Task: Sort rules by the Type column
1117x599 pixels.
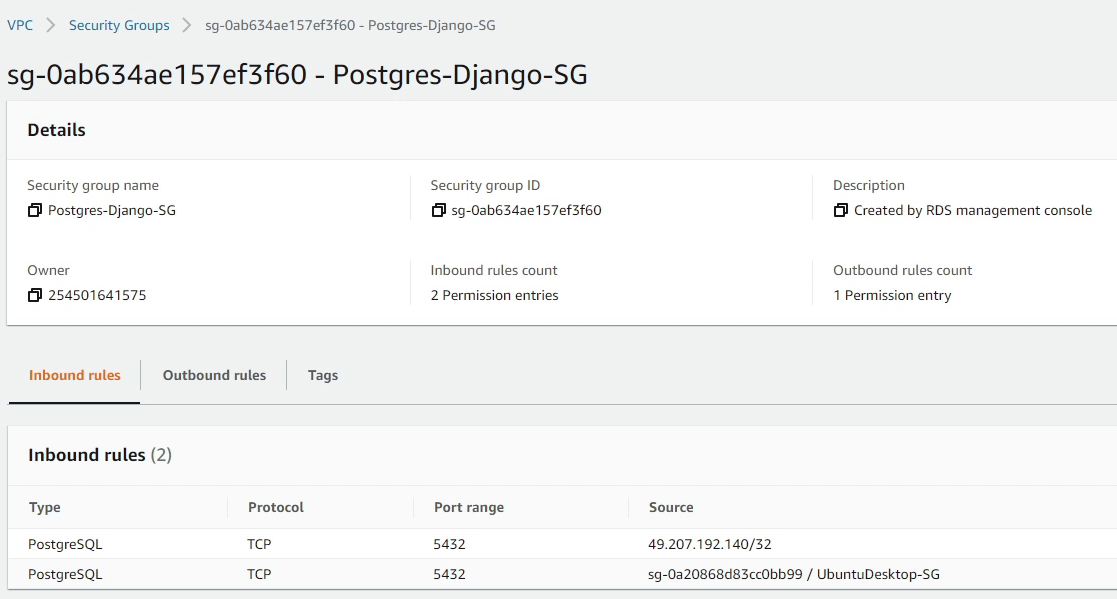Action: 44,507
